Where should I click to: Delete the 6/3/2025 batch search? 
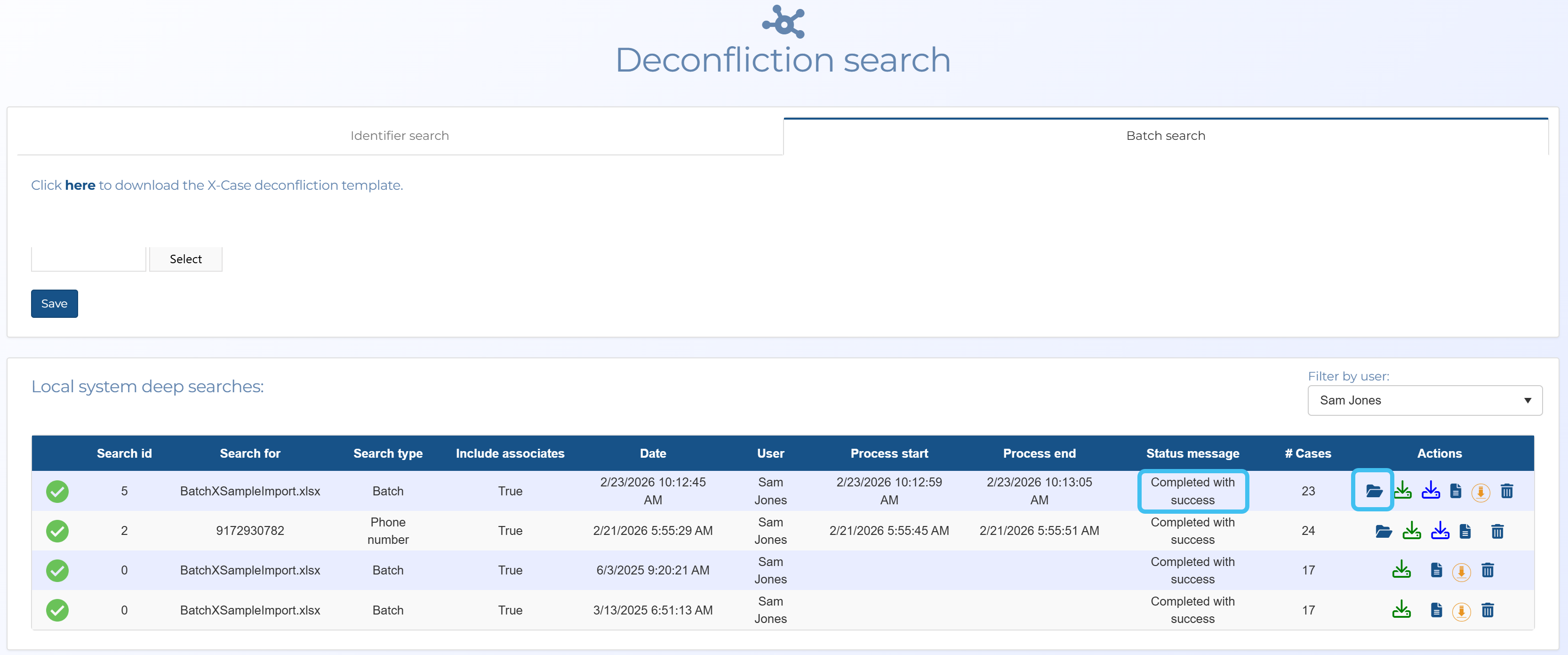coord(1487,570)
